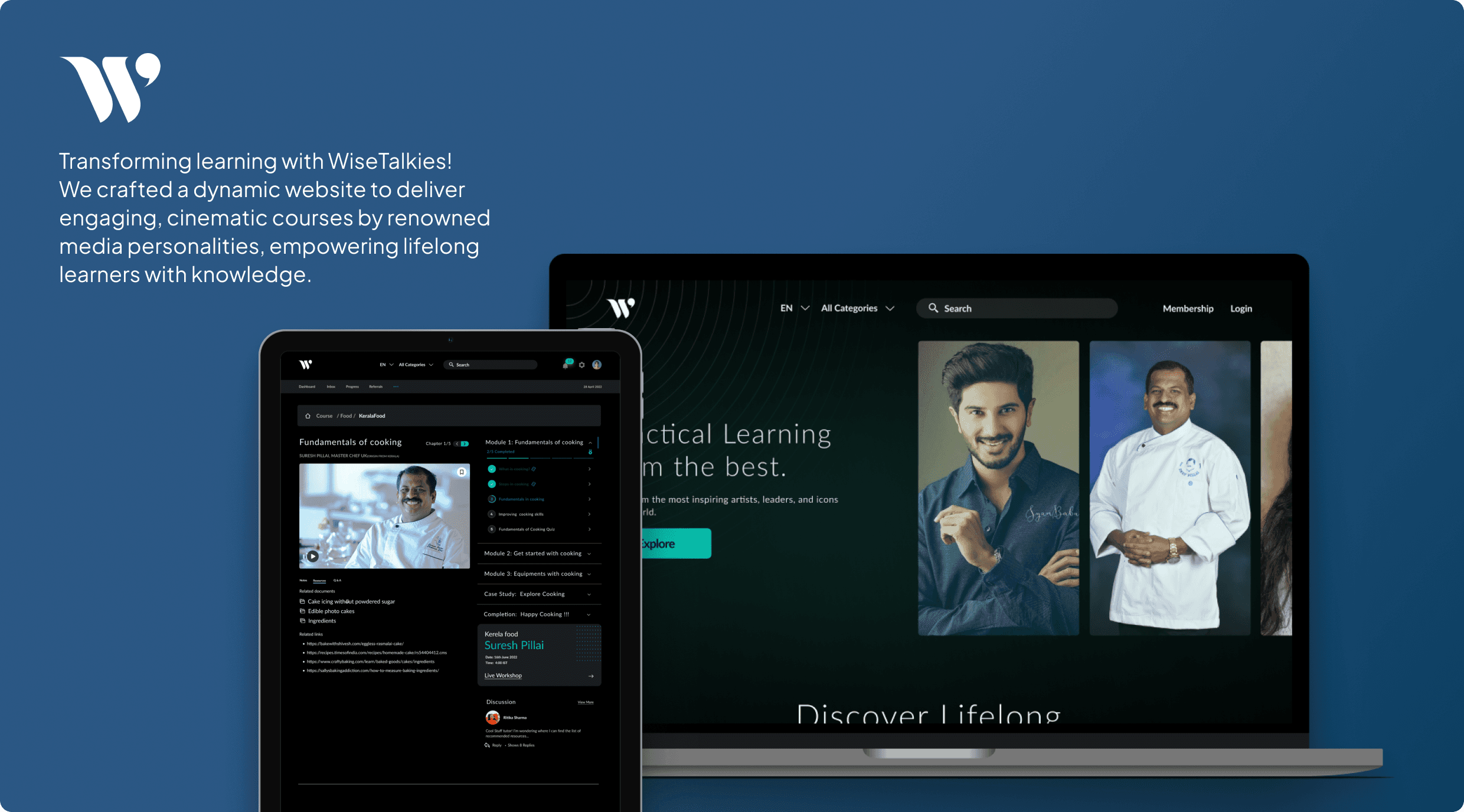The width and height of the screenshot is (1464, 812).
Task: Click arrow on Live Workshop card
Action: tap(591, 676)
